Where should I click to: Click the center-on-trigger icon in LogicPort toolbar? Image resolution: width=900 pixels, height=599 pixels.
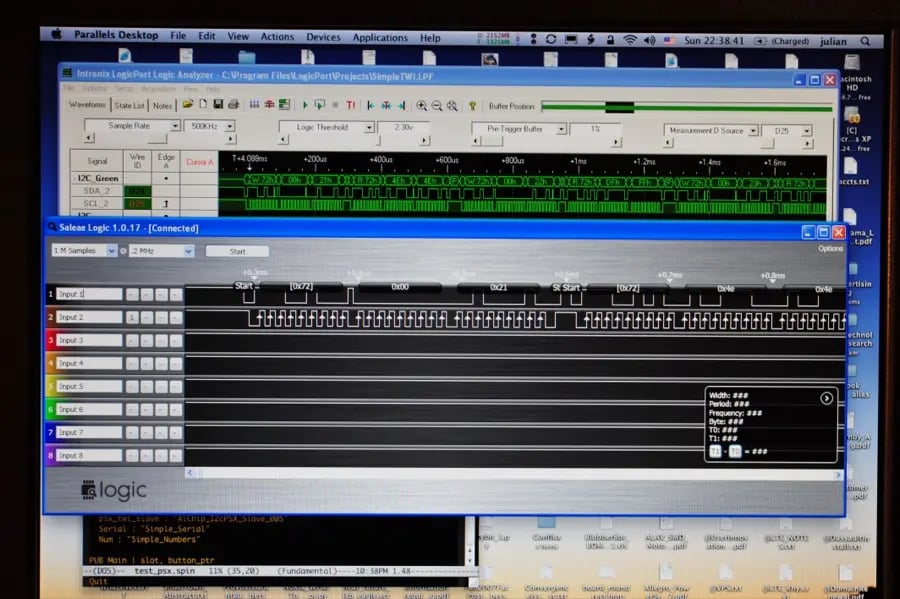pyautogui.click(x=386, y=106)
